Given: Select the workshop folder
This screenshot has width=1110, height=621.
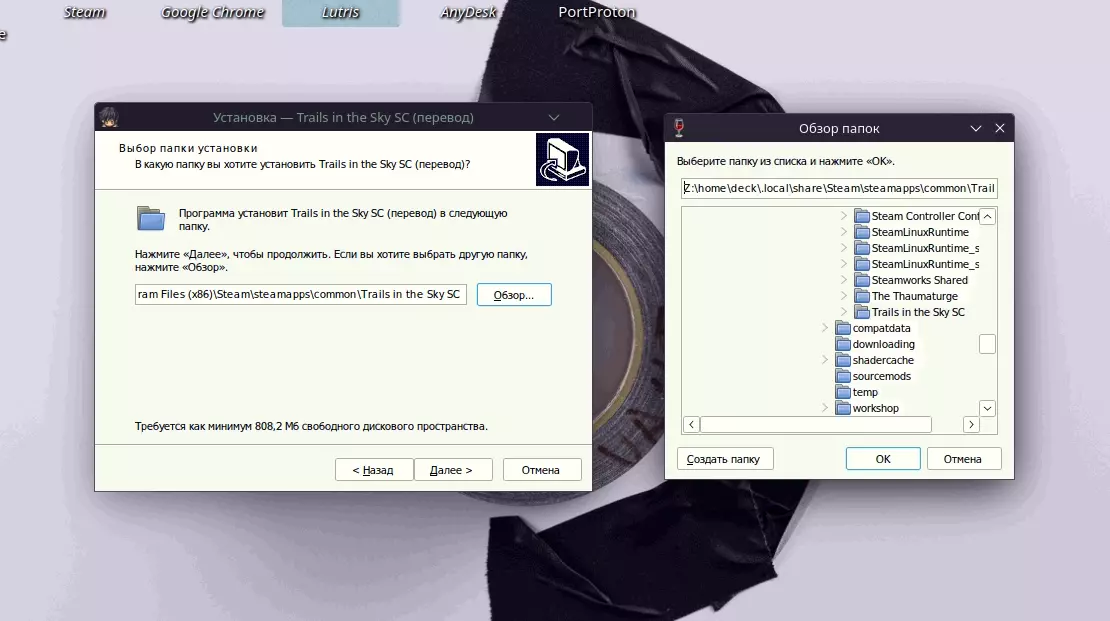Looking at the screenshot, I should 876,408.
